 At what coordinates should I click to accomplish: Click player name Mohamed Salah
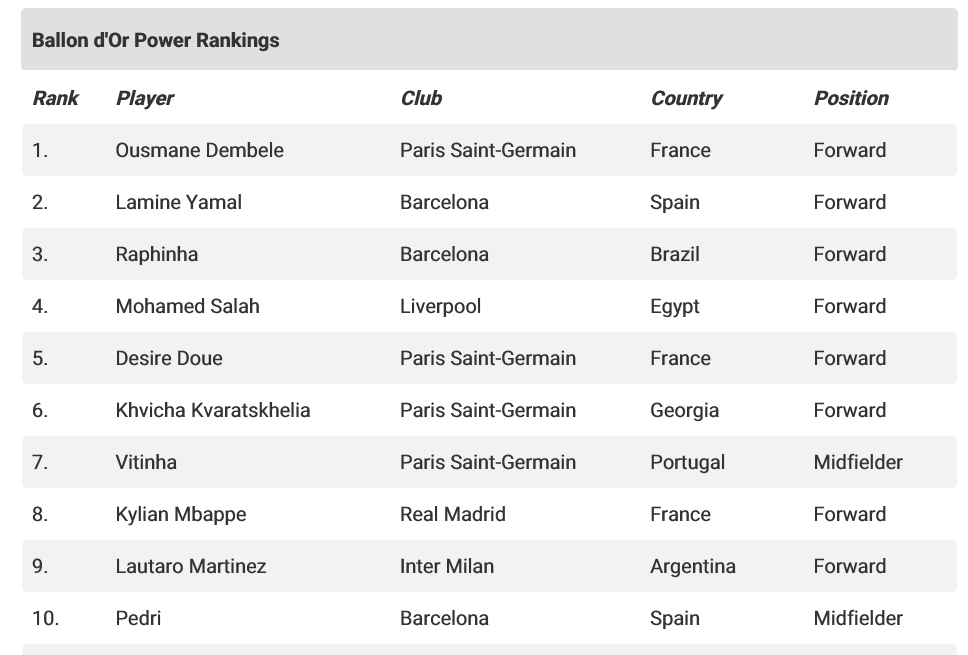[188, 306]
